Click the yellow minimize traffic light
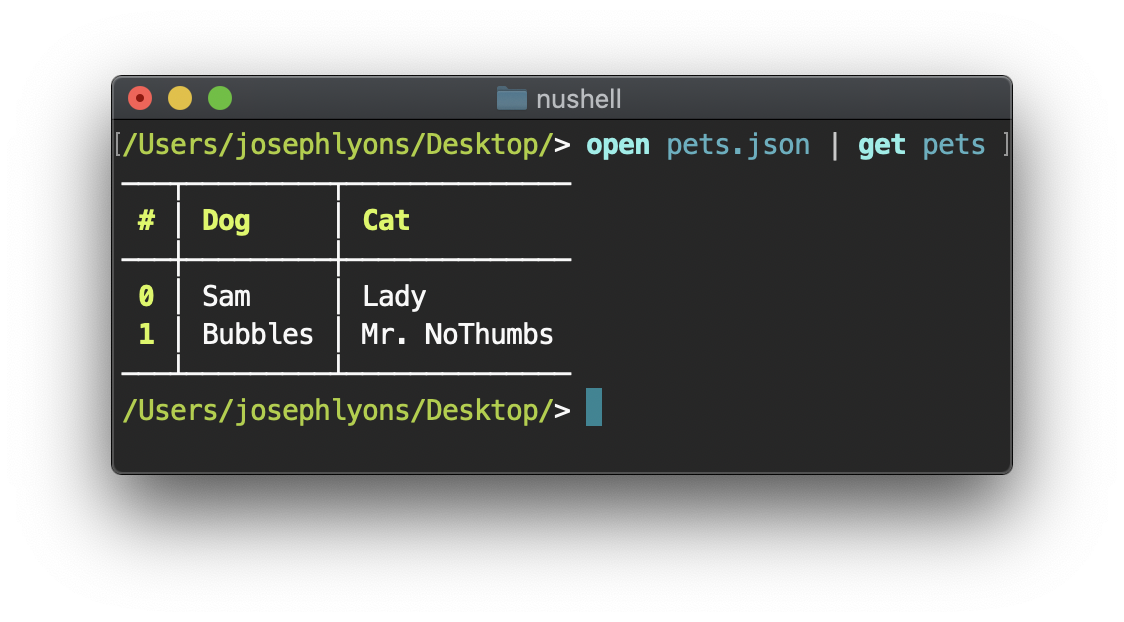The height and width of the screenshot is (622, 1124). click(x=179, y=98)
